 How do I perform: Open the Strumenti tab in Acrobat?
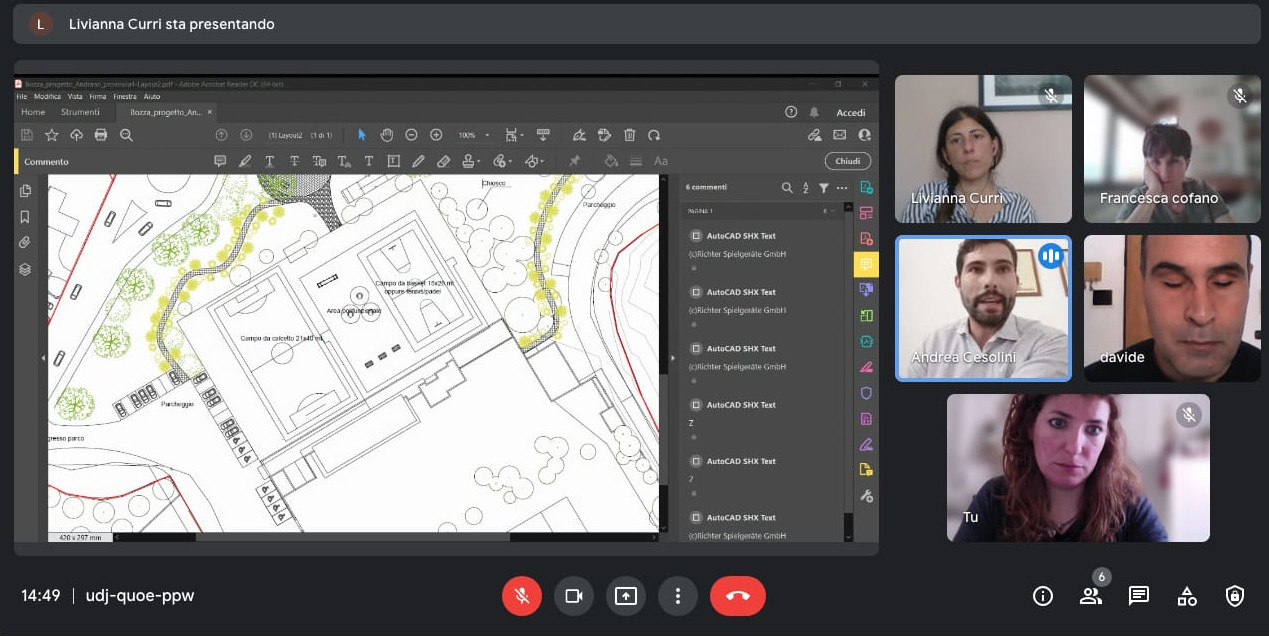tap(80, 112)
